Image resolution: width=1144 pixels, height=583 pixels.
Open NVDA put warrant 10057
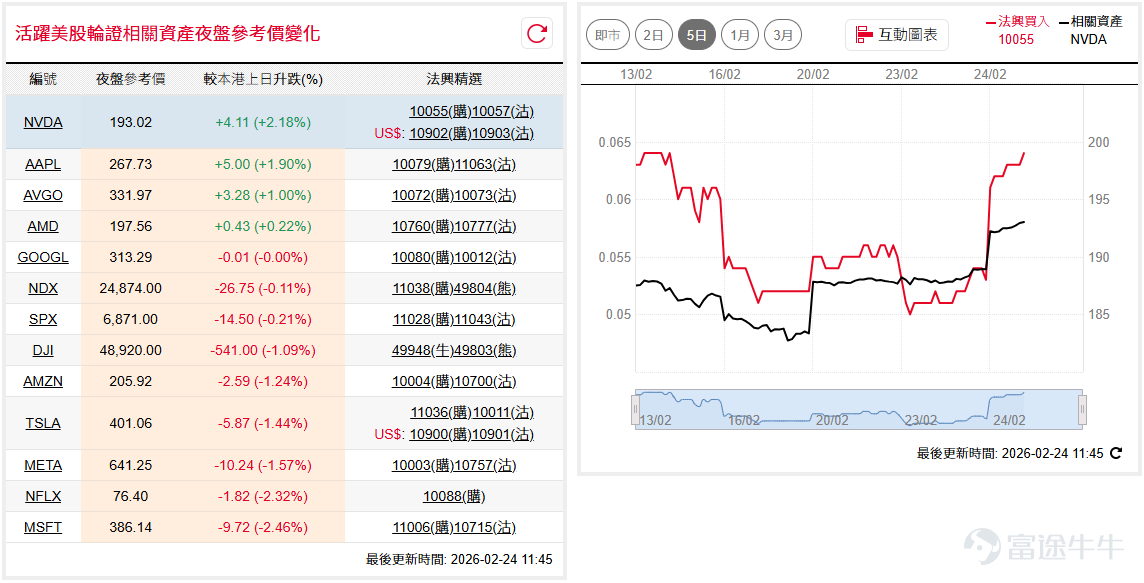503,112
